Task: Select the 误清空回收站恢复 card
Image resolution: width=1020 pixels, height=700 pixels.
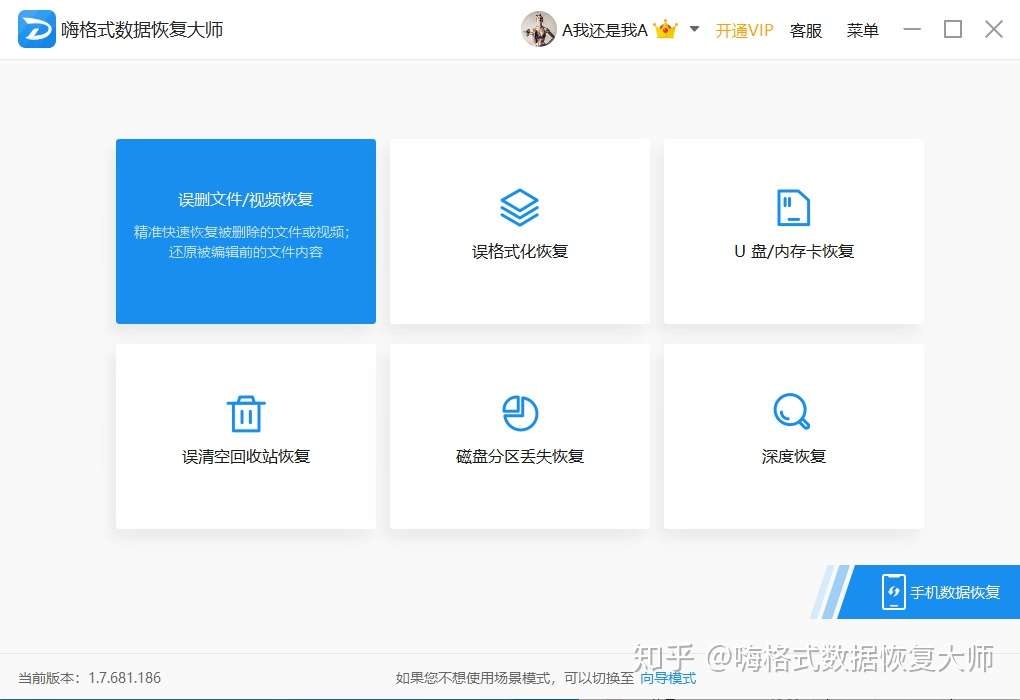Action: click(245, 436)
